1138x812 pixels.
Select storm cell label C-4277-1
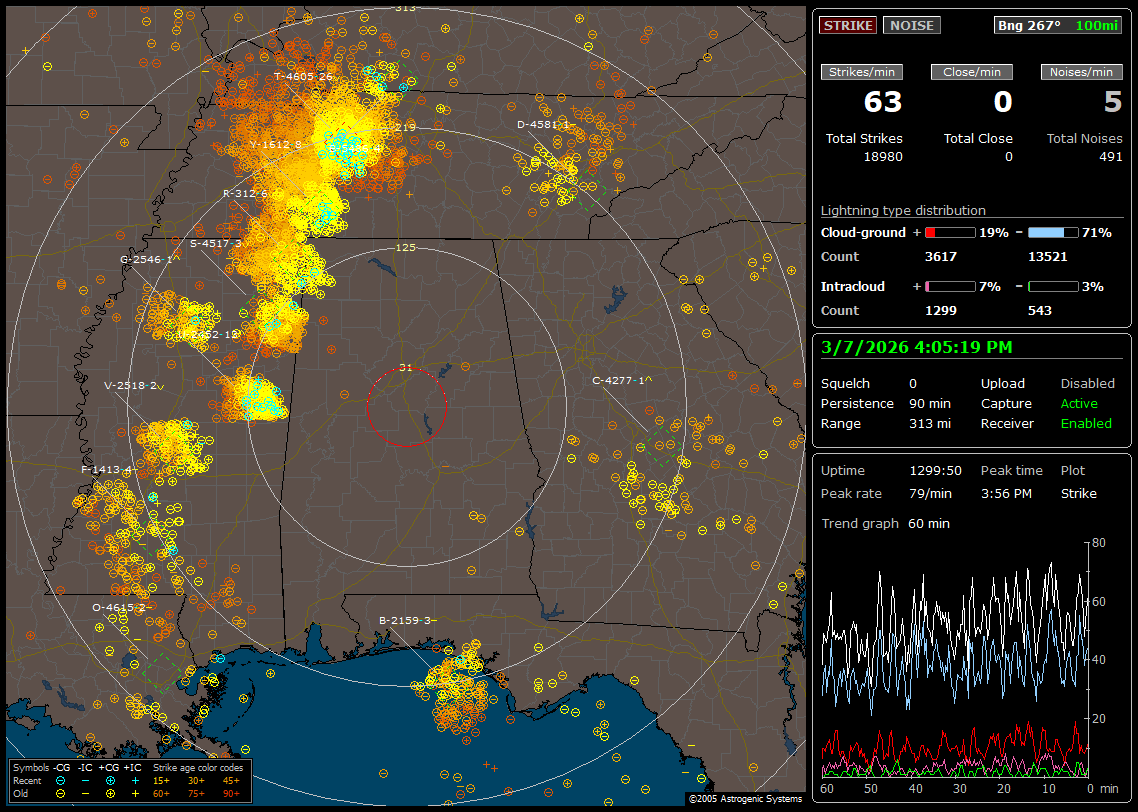coord(619,380)
